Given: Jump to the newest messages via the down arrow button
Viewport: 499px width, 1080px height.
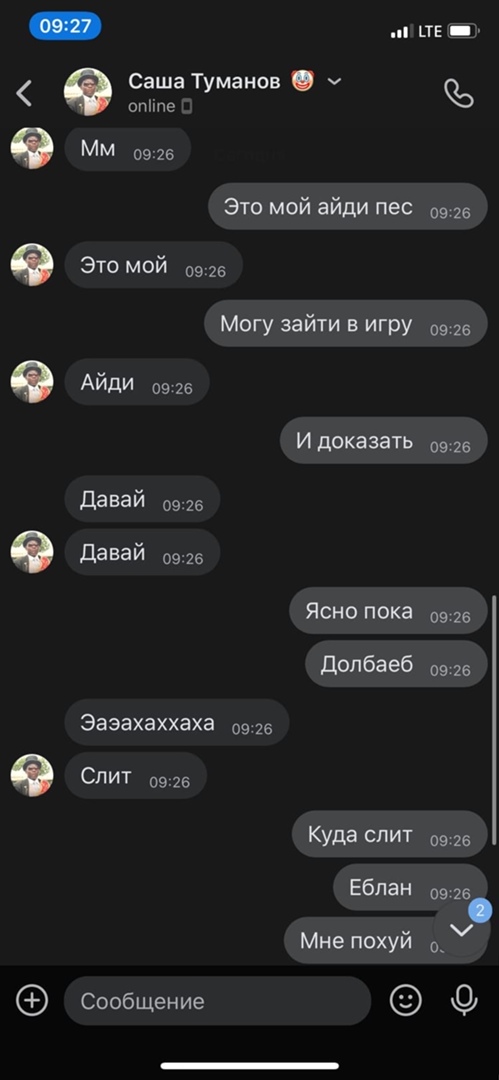Looking at the screenshot, I should pos(461,929).
